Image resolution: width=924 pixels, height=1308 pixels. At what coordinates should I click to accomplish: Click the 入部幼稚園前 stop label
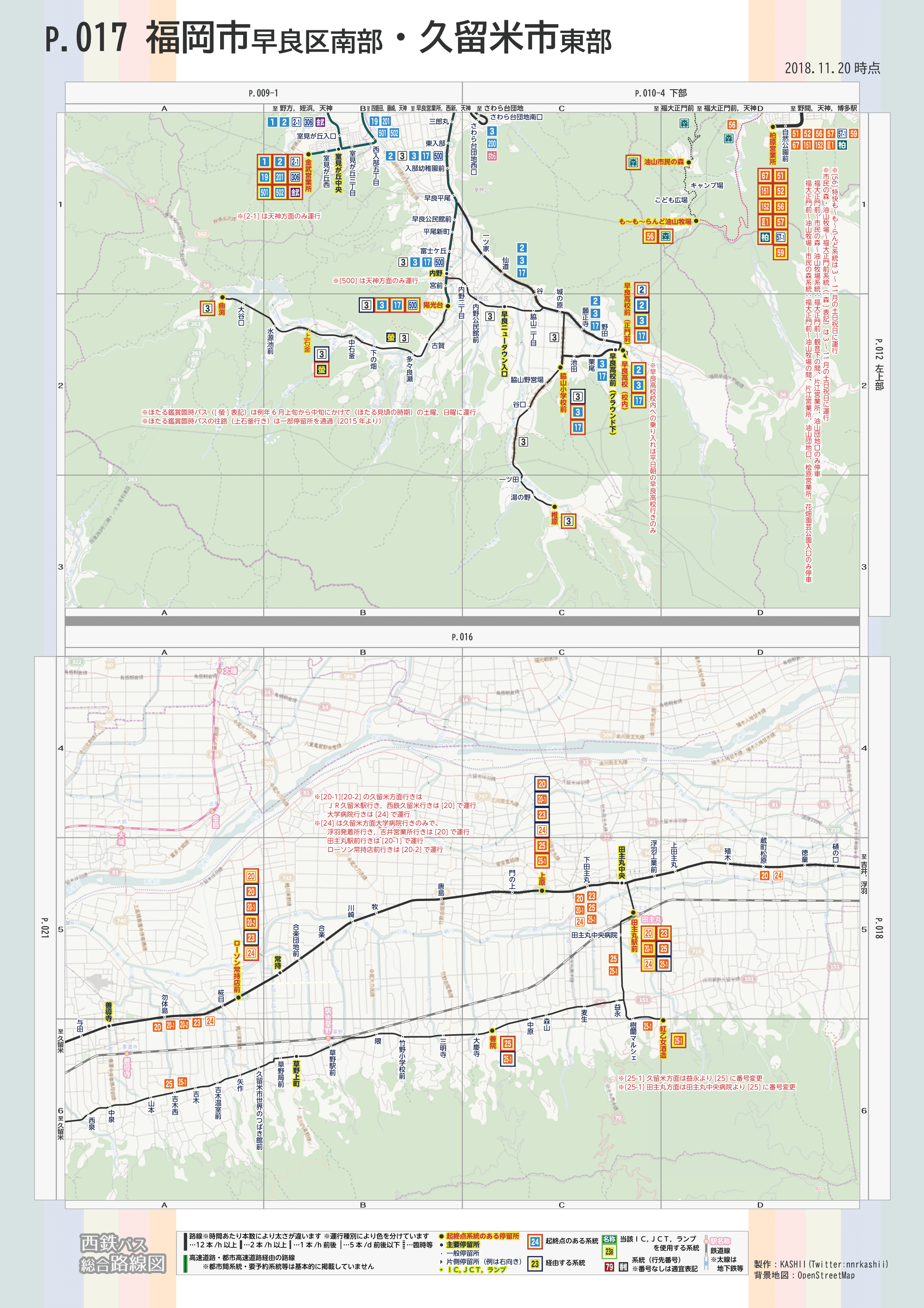(425, 168)
